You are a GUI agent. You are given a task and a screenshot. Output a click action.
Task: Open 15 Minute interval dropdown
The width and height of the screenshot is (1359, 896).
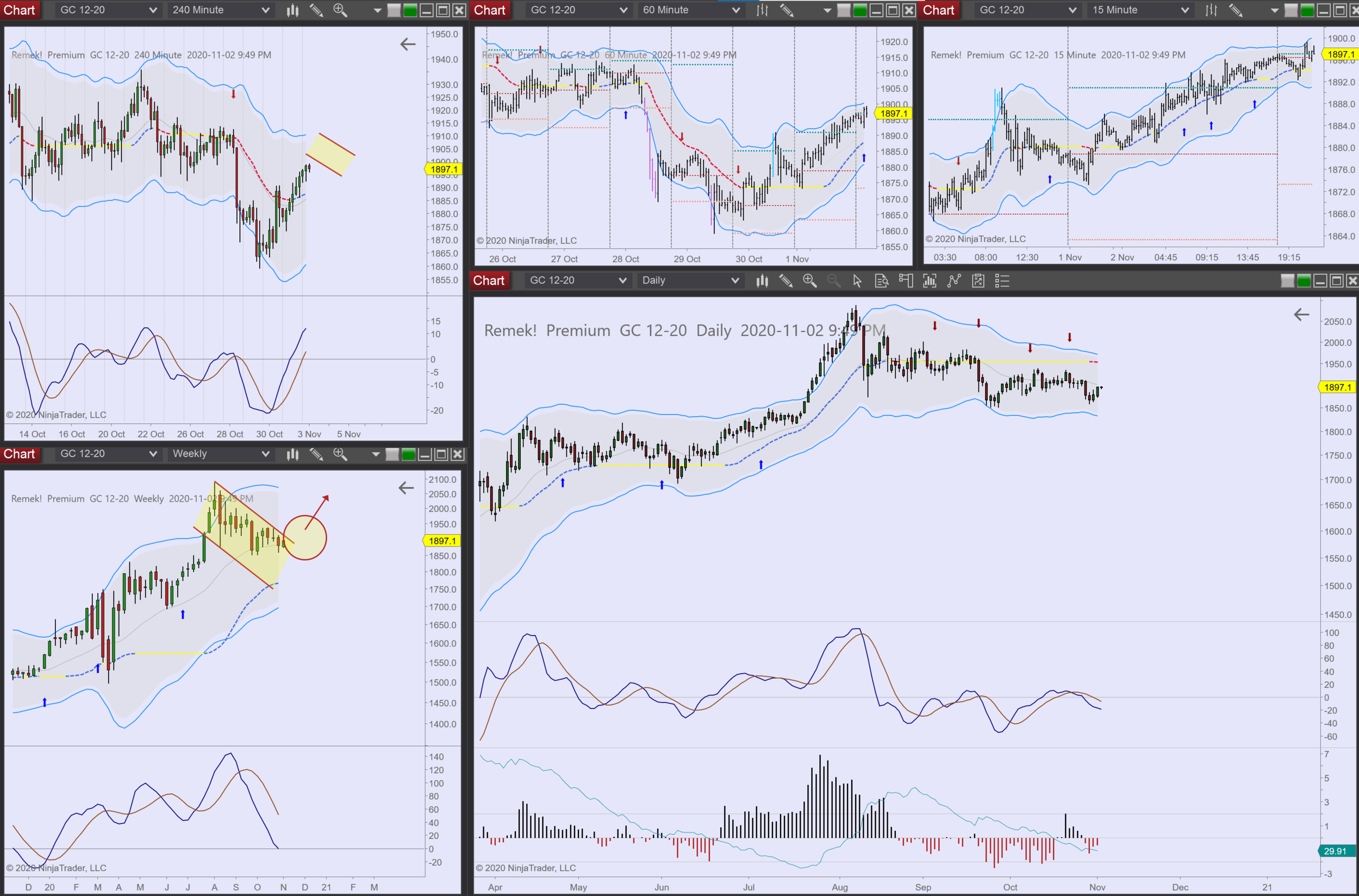pos(1139,10)
